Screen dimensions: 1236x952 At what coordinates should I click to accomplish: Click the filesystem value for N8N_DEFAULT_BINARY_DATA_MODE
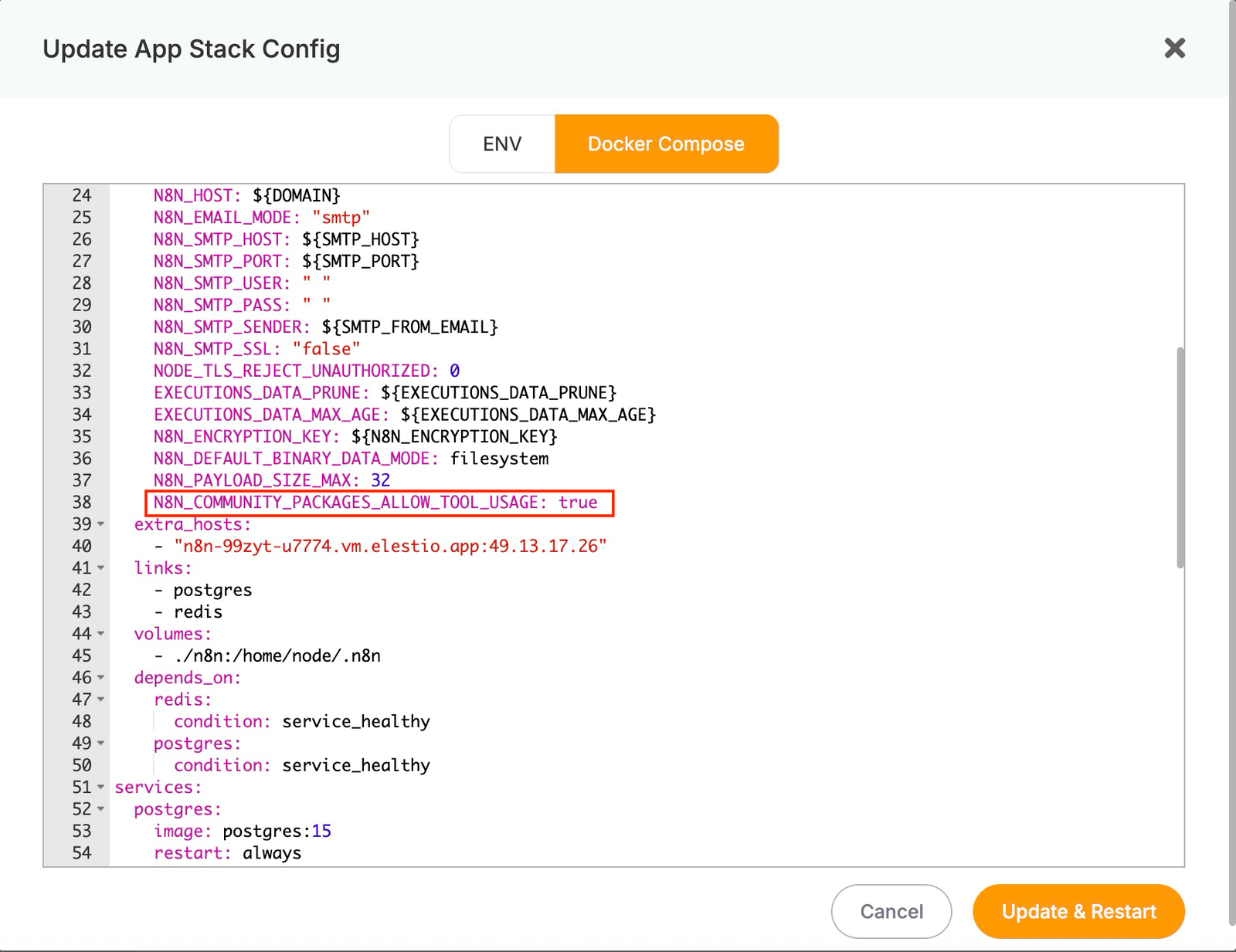coord(501,458)
